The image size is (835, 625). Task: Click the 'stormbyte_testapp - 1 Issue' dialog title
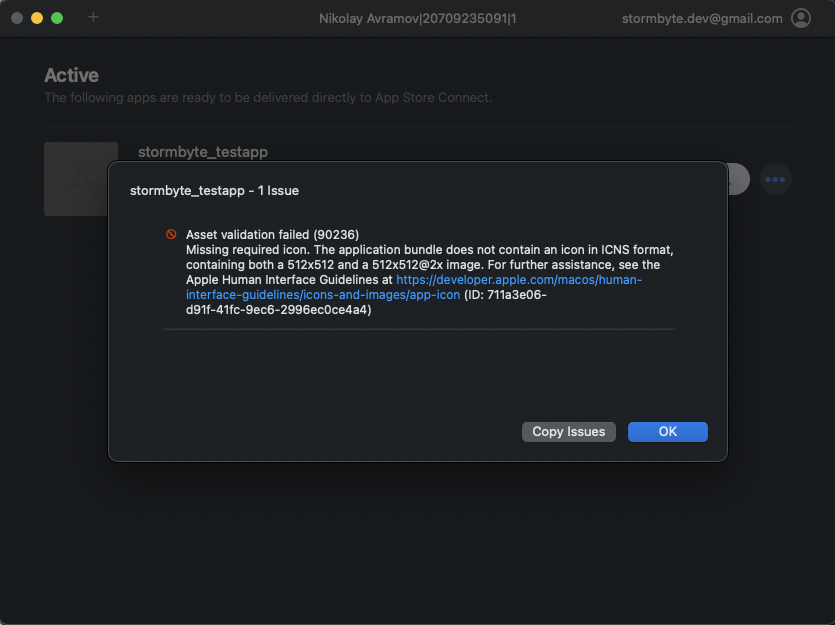214,191
